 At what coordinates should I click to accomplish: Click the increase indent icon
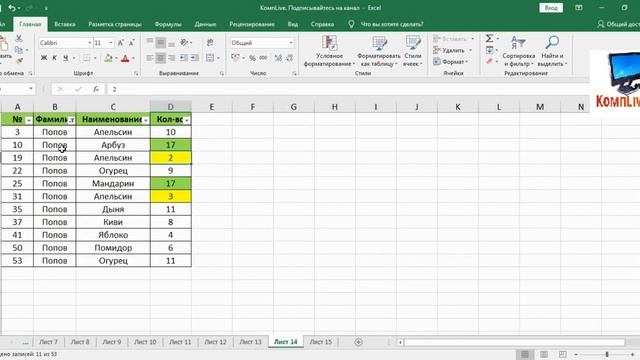click(x=195, y=58)
